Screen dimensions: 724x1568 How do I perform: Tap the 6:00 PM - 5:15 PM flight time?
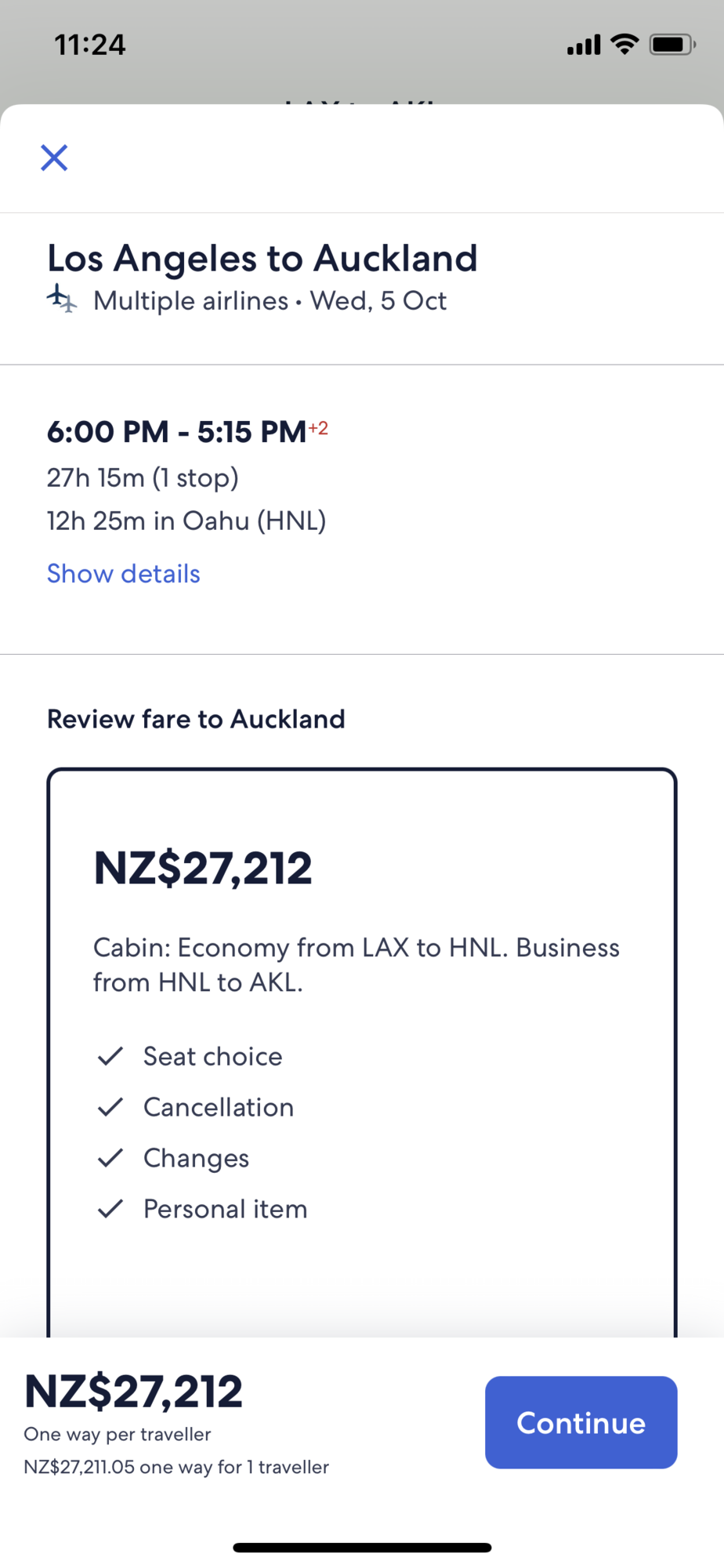pyautogui.click(x=176, y=432)
